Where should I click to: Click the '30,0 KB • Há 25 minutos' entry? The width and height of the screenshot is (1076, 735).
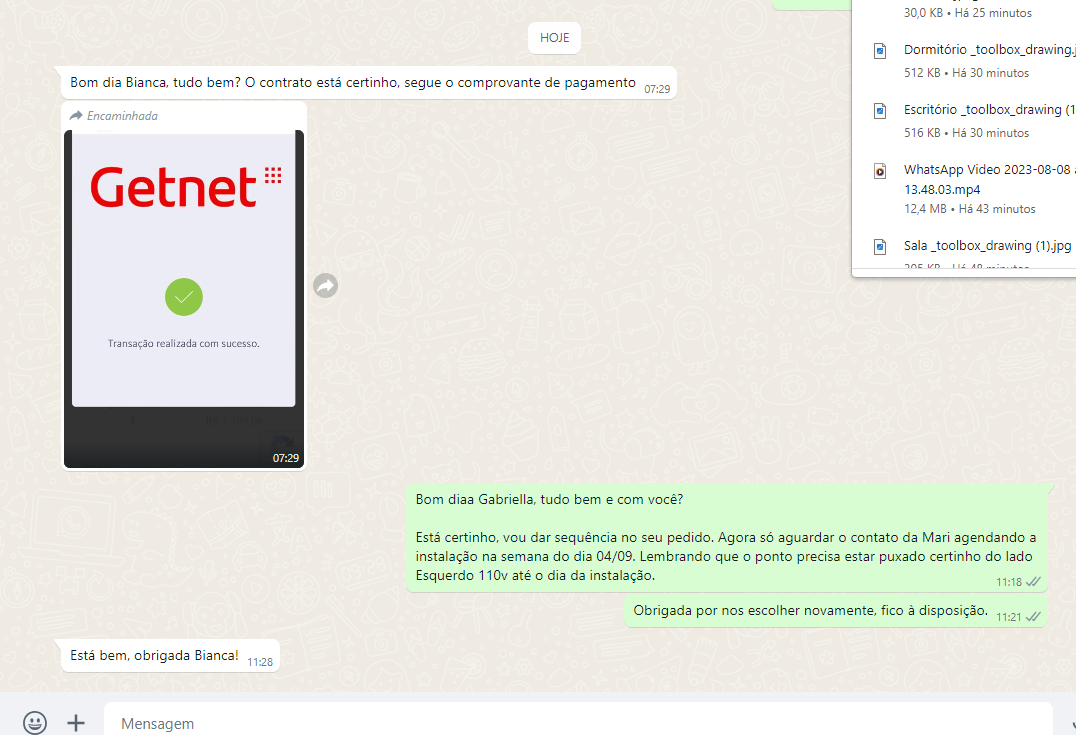tap(968, 13)
